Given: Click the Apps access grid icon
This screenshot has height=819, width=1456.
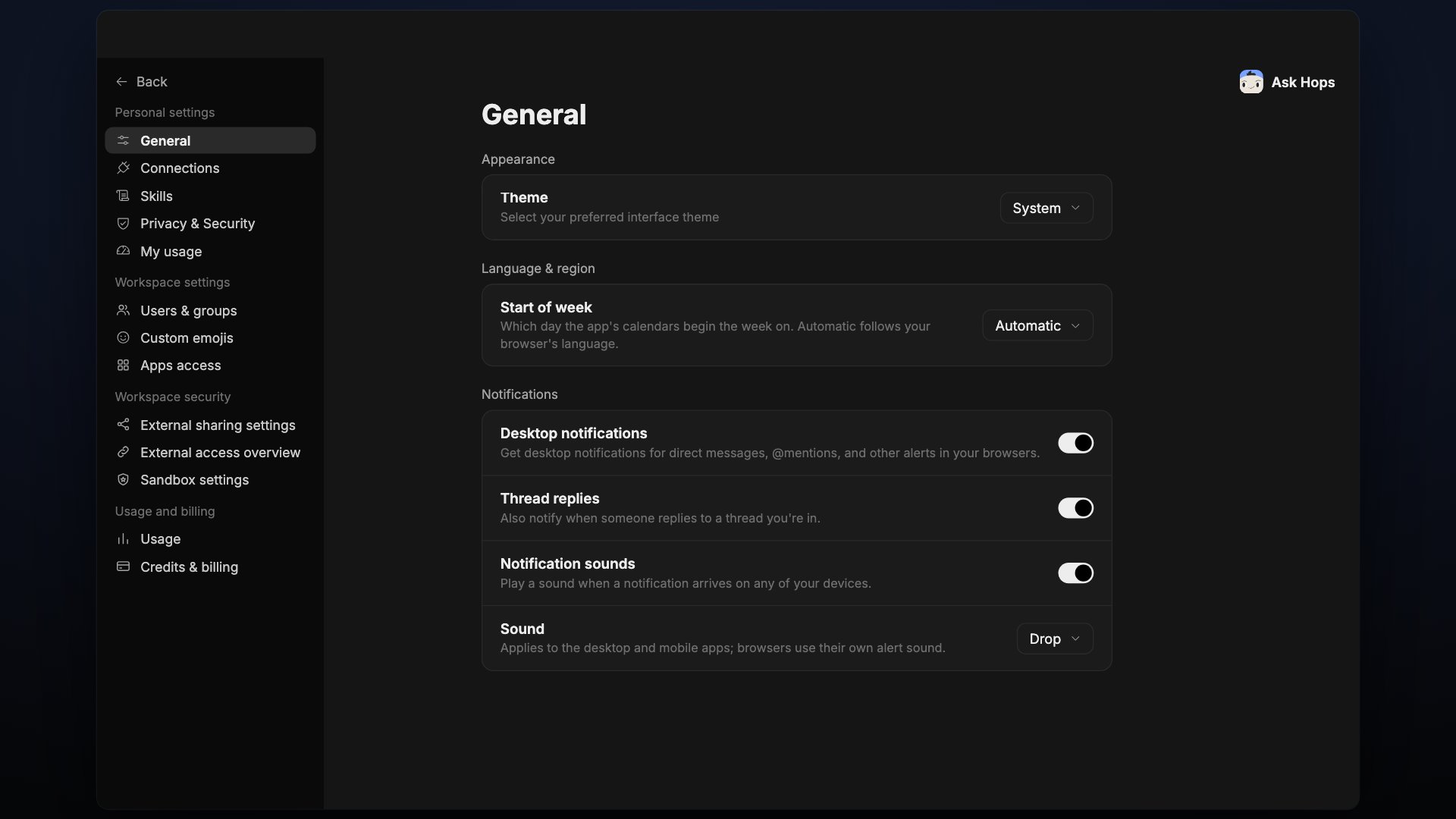Looking at the screenshot, I should coord(123,365).
